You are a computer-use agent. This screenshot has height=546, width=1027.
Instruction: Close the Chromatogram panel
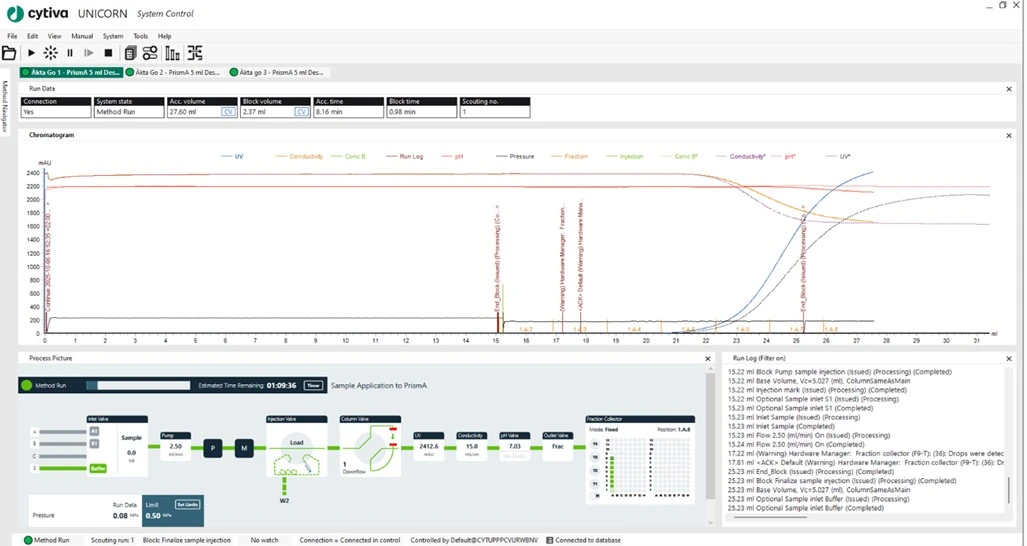pos(1008,134)
